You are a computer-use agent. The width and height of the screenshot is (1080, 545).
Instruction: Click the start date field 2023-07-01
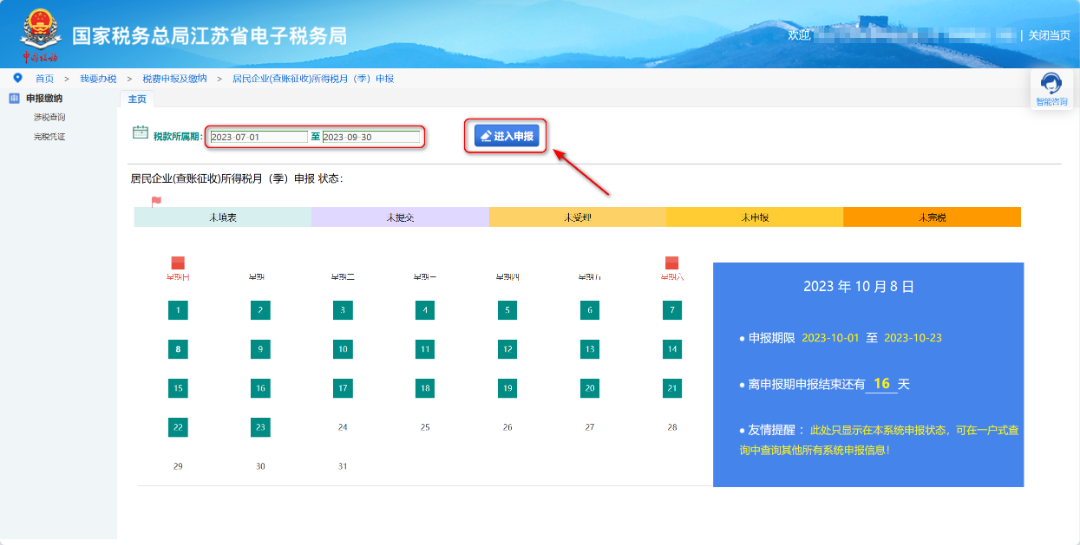click(259, 137)
